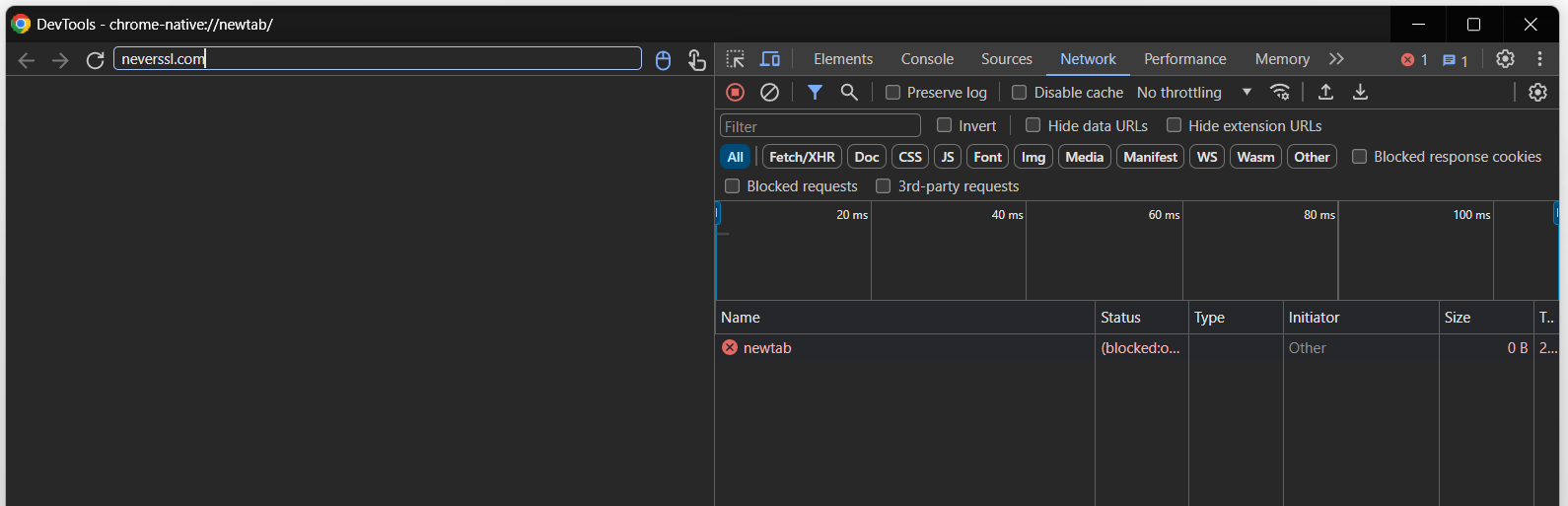Switch to the Console tab
Image resolution: width=1568 pixels, height=506 pixels.
[927, 59]
